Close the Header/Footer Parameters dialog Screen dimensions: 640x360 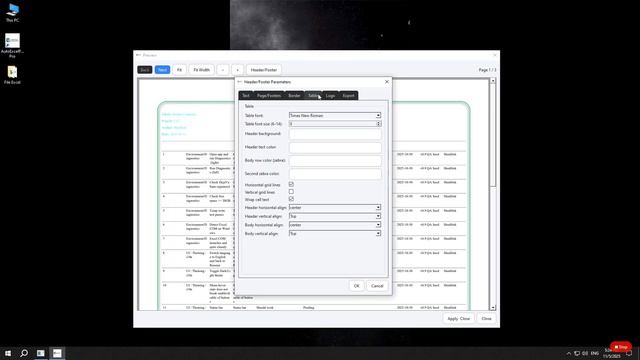coord(387,82)
